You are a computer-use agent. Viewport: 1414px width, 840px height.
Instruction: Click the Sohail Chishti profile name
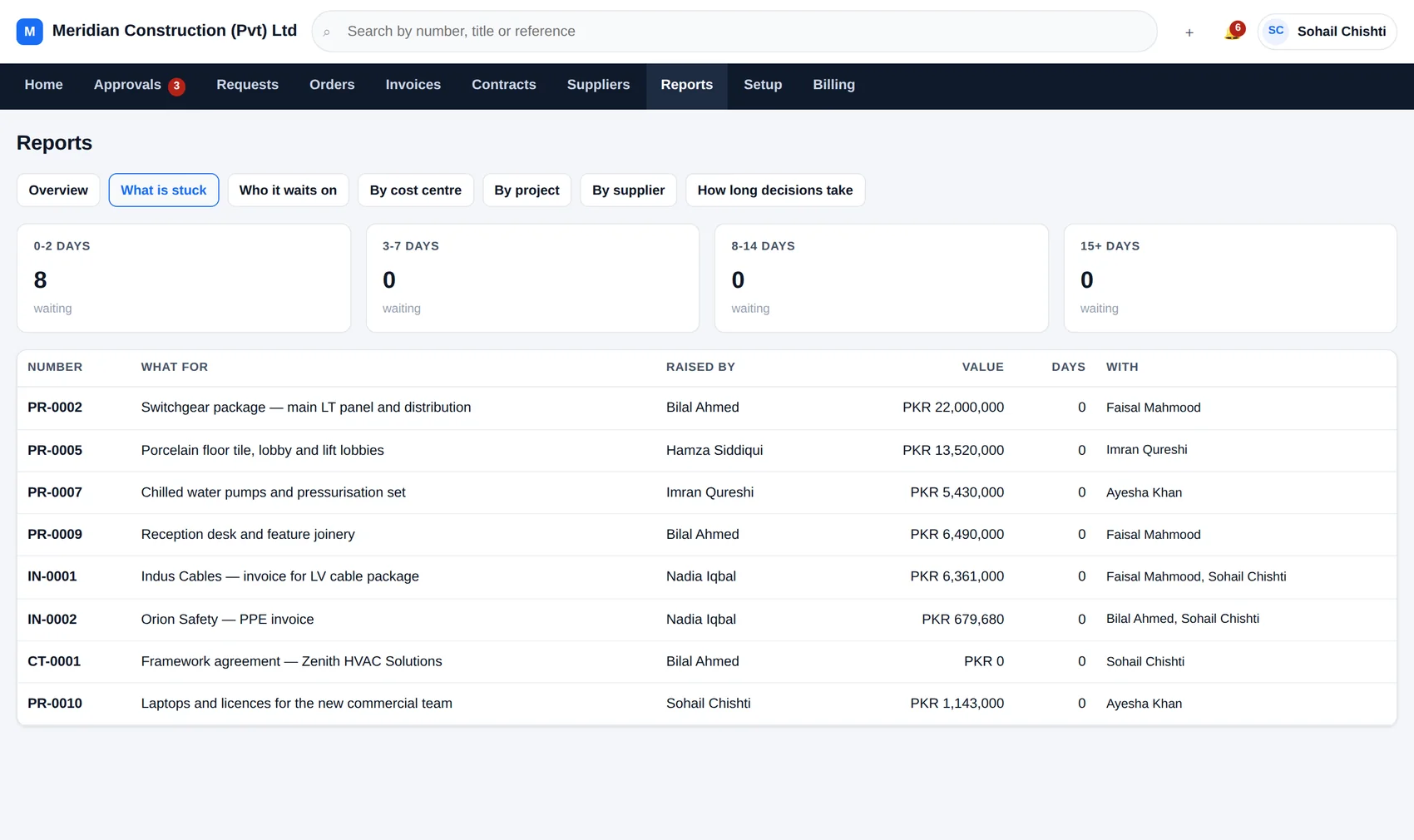(x=1342, y=32)
